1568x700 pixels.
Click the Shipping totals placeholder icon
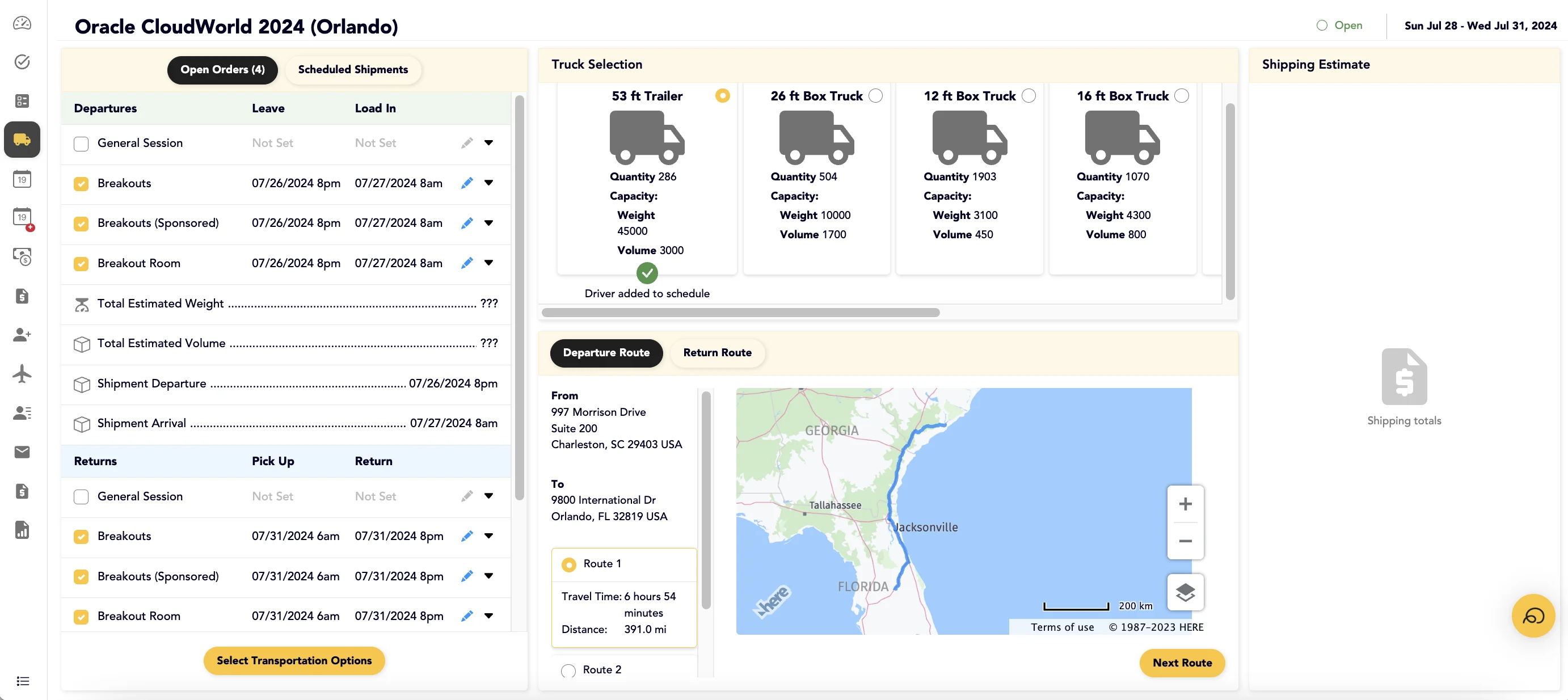point(1403,376)
